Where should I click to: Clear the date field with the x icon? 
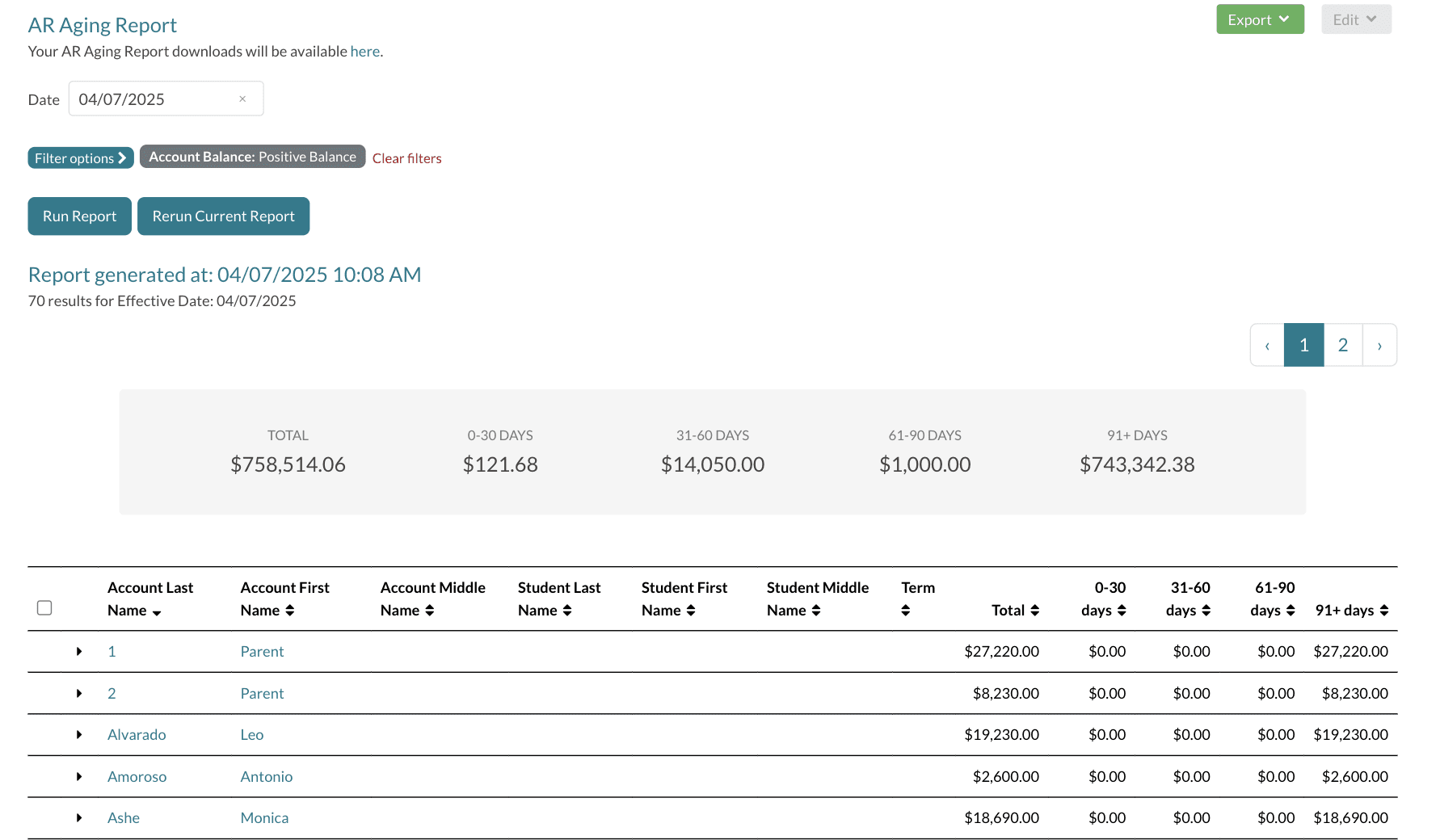pyautogui.click(x=242, y=99)
